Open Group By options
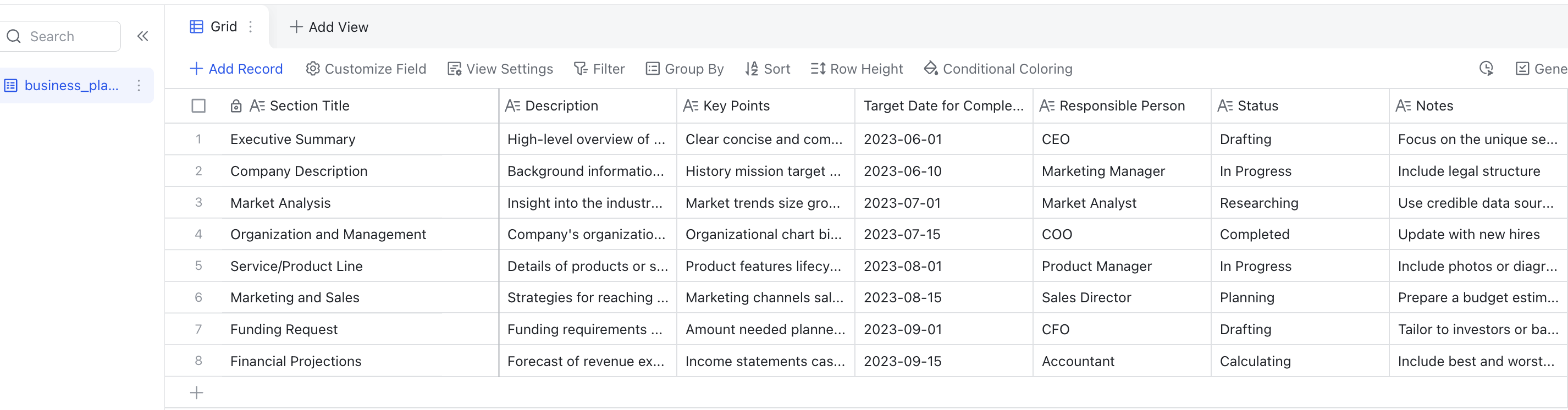This screenshot has height=410, width=1568. 685,69
